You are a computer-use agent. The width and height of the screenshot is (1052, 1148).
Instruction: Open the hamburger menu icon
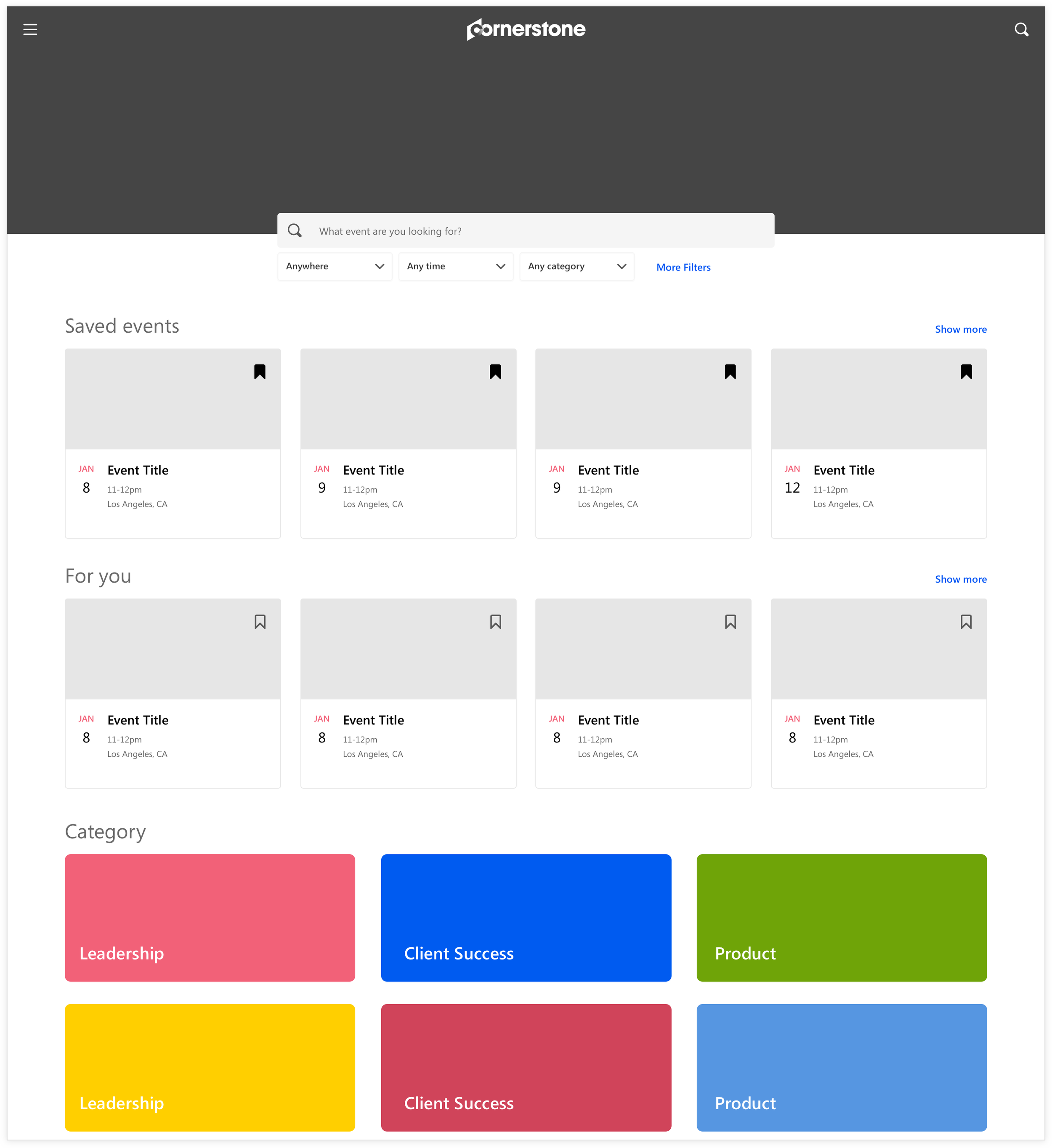click(30, 29)
